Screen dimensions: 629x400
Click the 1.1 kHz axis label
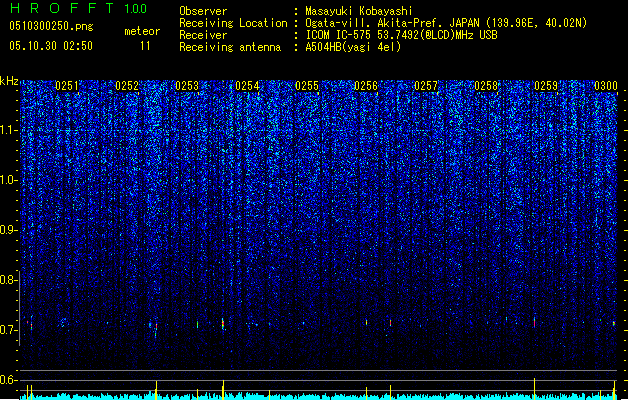(8, 130)
